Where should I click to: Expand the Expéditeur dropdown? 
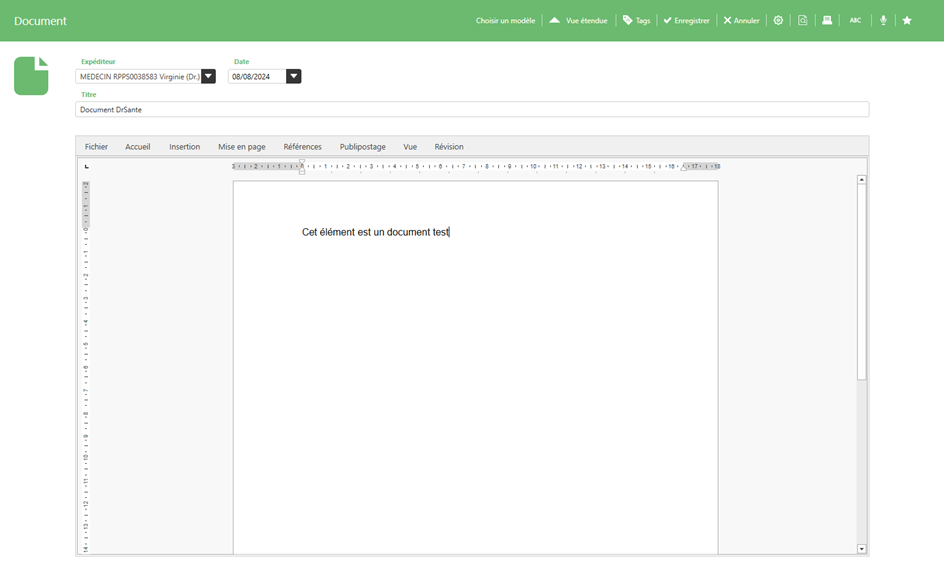[x=208, y=76]
